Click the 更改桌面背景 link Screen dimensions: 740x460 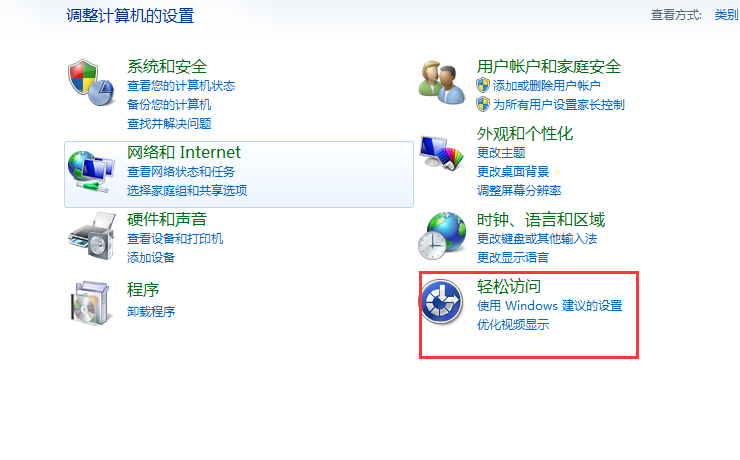click(513, 172)
